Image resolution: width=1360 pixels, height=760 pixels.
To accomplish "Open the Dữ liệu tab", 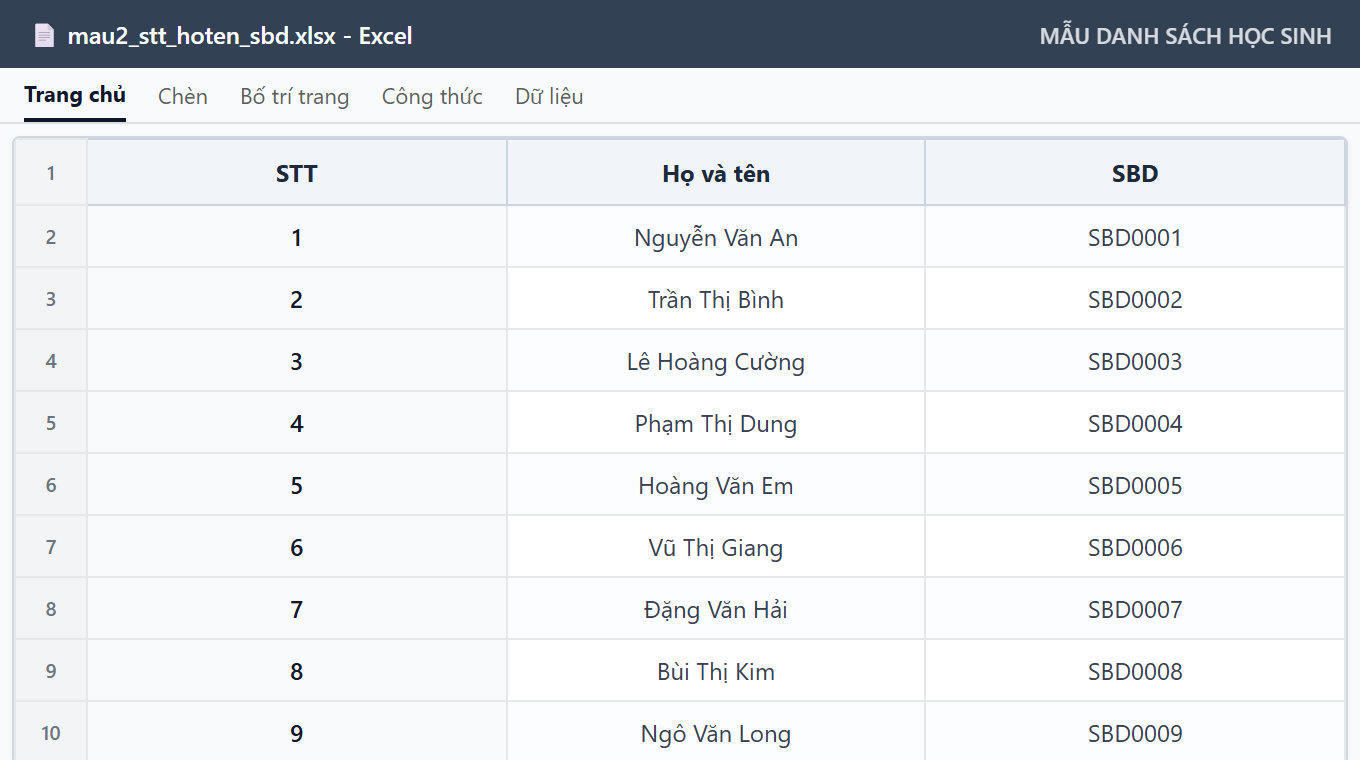I will tap(549, 96).
